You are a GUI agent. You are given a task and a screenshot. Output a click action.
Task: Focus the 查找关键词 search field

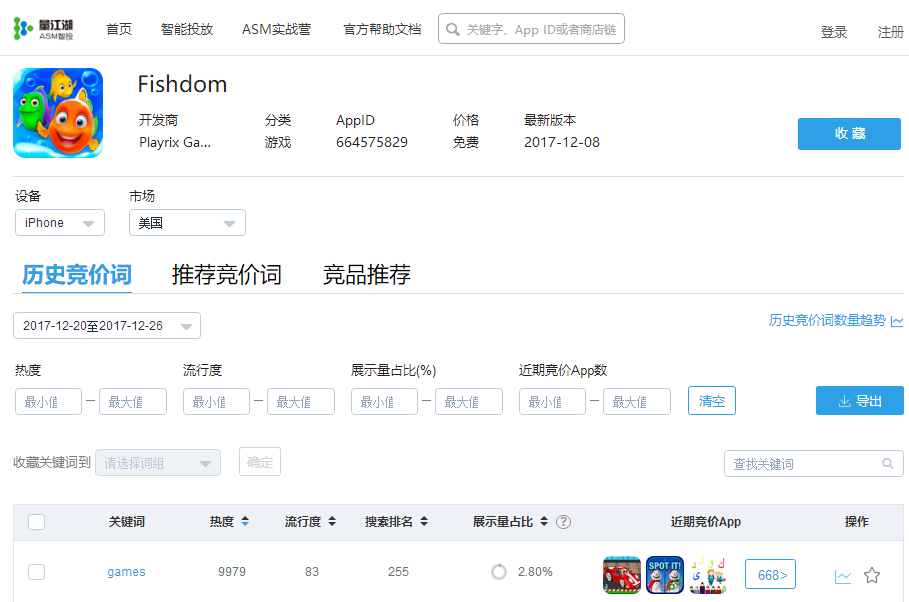[x=813, y=463]
